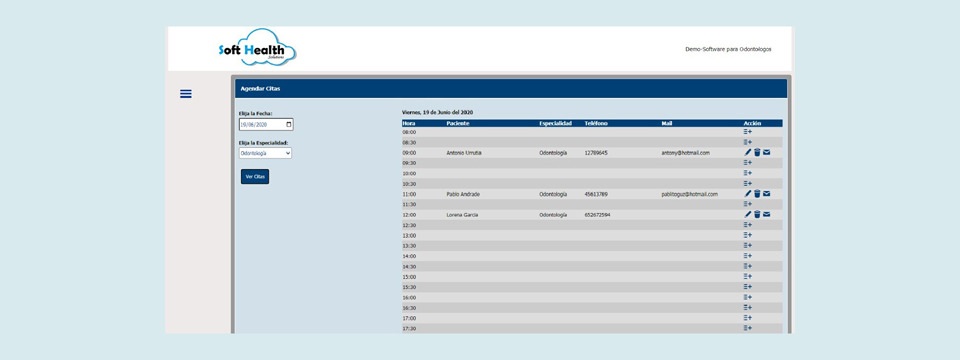Image resolution: width=960 pixels, height=360 pixels.
Task: Open the date picker calendar icon
Action: [288, 124]
